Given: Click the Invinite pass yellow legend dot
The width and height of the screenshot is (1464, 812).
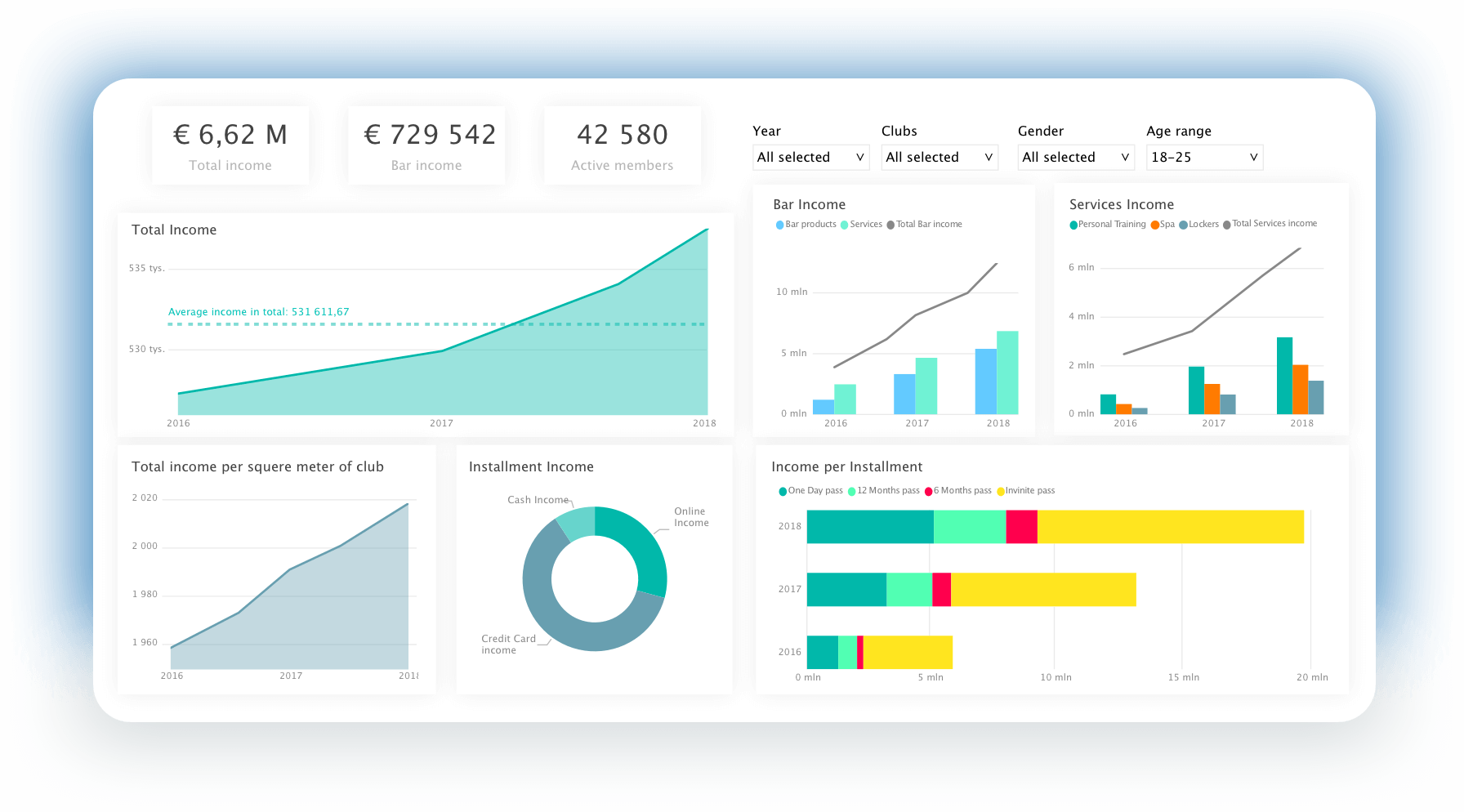Looking at the screenshot, I should [x=1000, y=491].
